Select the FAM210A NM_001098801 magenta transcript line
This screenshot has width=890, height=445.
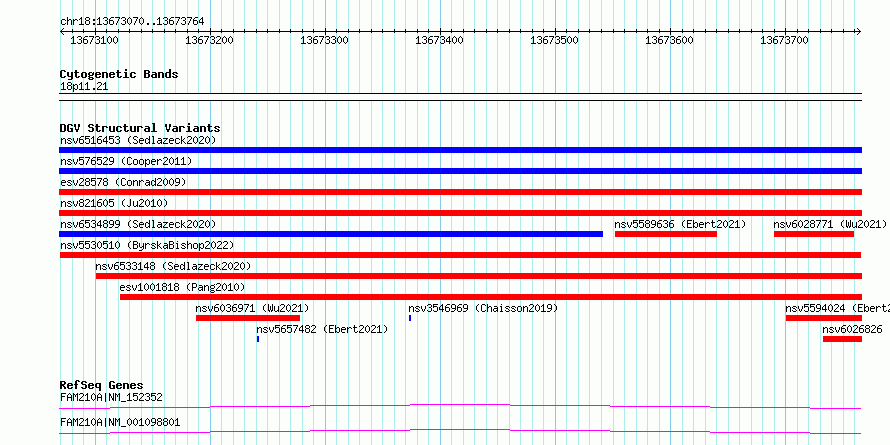click(x=460, y=432)
